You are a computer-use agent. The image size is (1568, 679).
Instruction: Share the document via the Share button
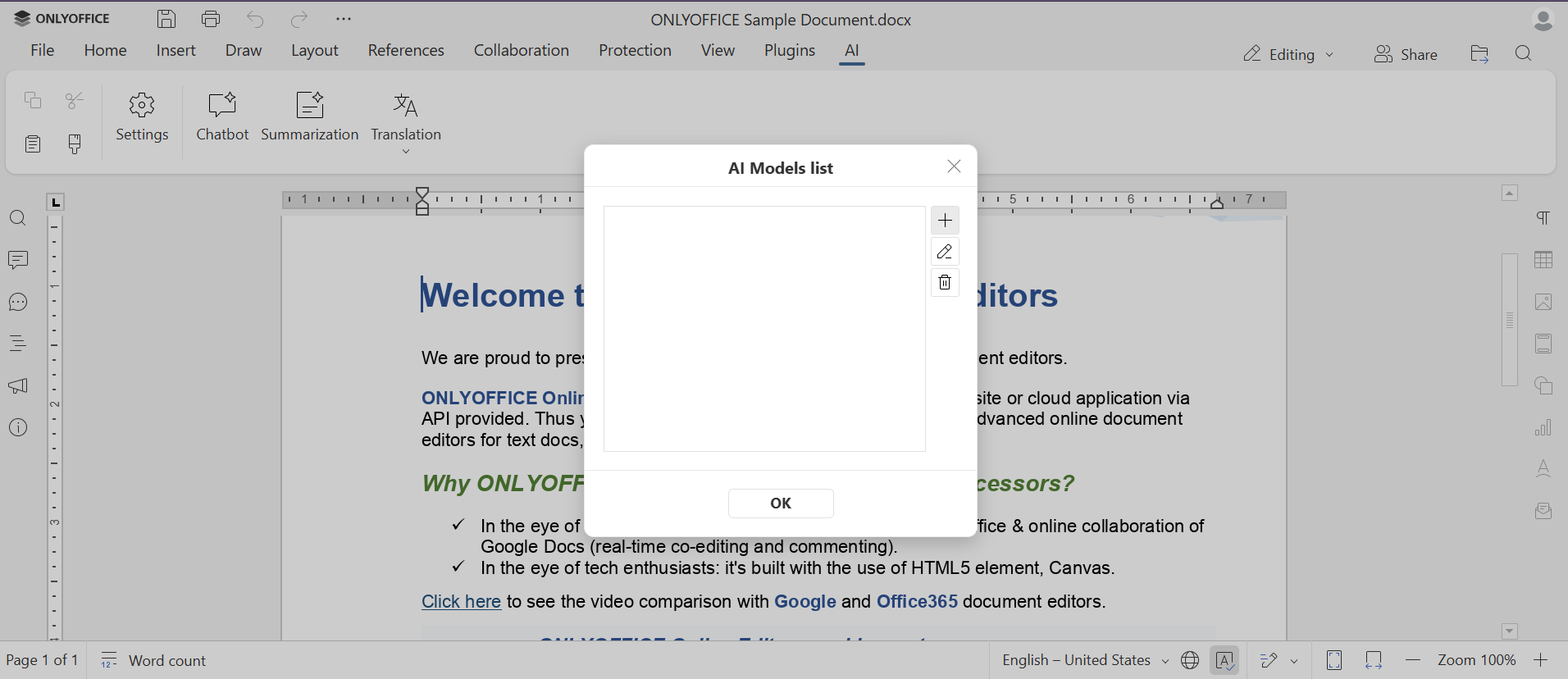pyautogui.click(x=1406, y=54)
